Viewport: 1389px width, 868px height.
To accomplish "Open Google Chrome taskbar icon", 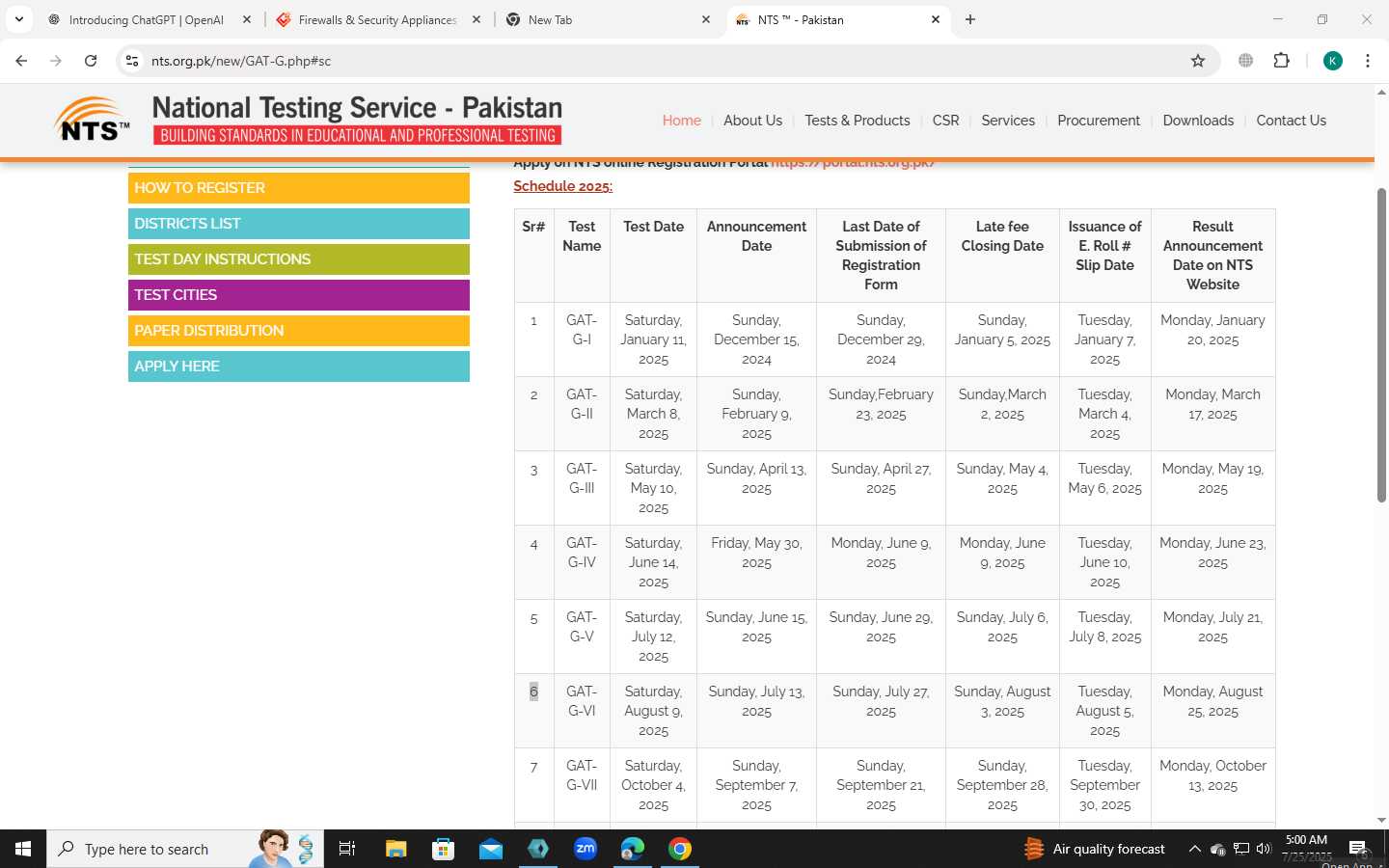I will tap(680, 849).
